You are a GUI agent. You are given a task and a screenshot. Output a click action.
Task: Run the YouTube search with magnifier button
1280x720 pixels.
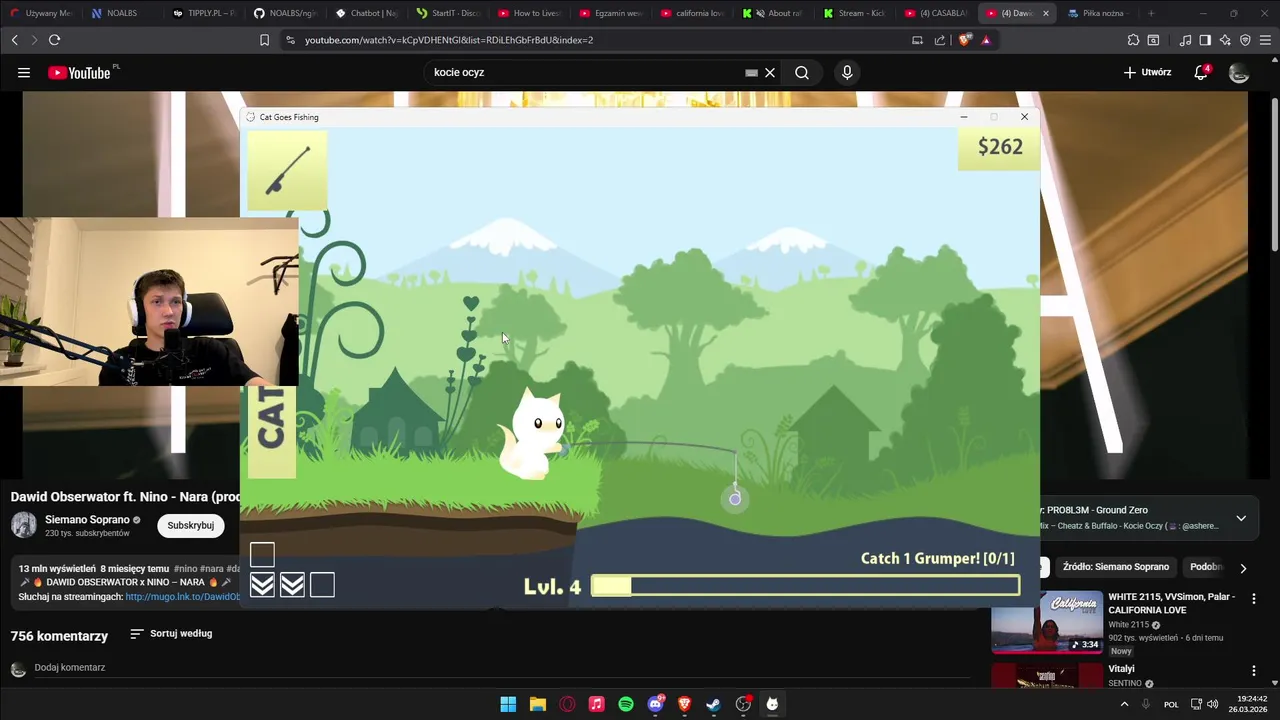802,72
